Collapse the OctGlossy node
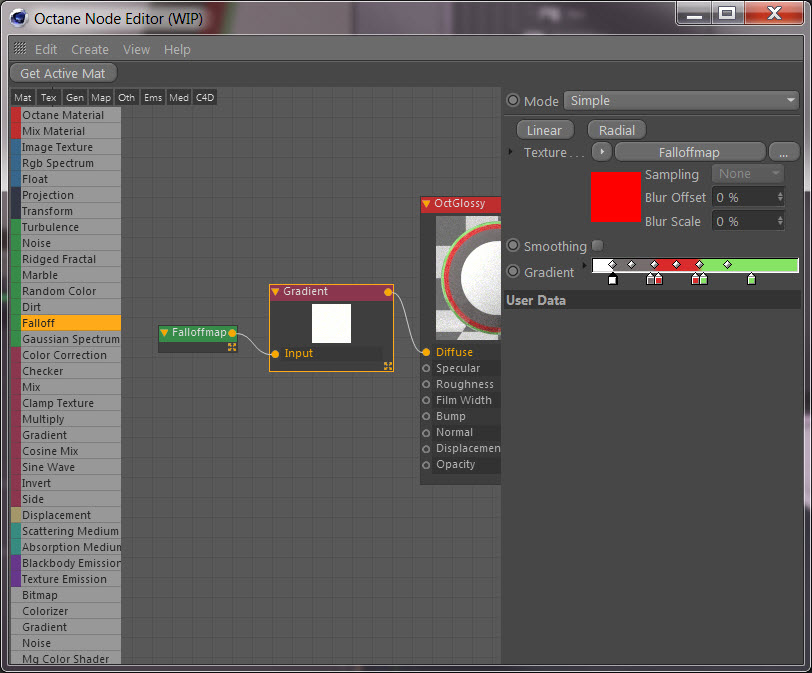The height and width of the screenshot is (673, 812). pyautogui.click(x=426, y=204)
